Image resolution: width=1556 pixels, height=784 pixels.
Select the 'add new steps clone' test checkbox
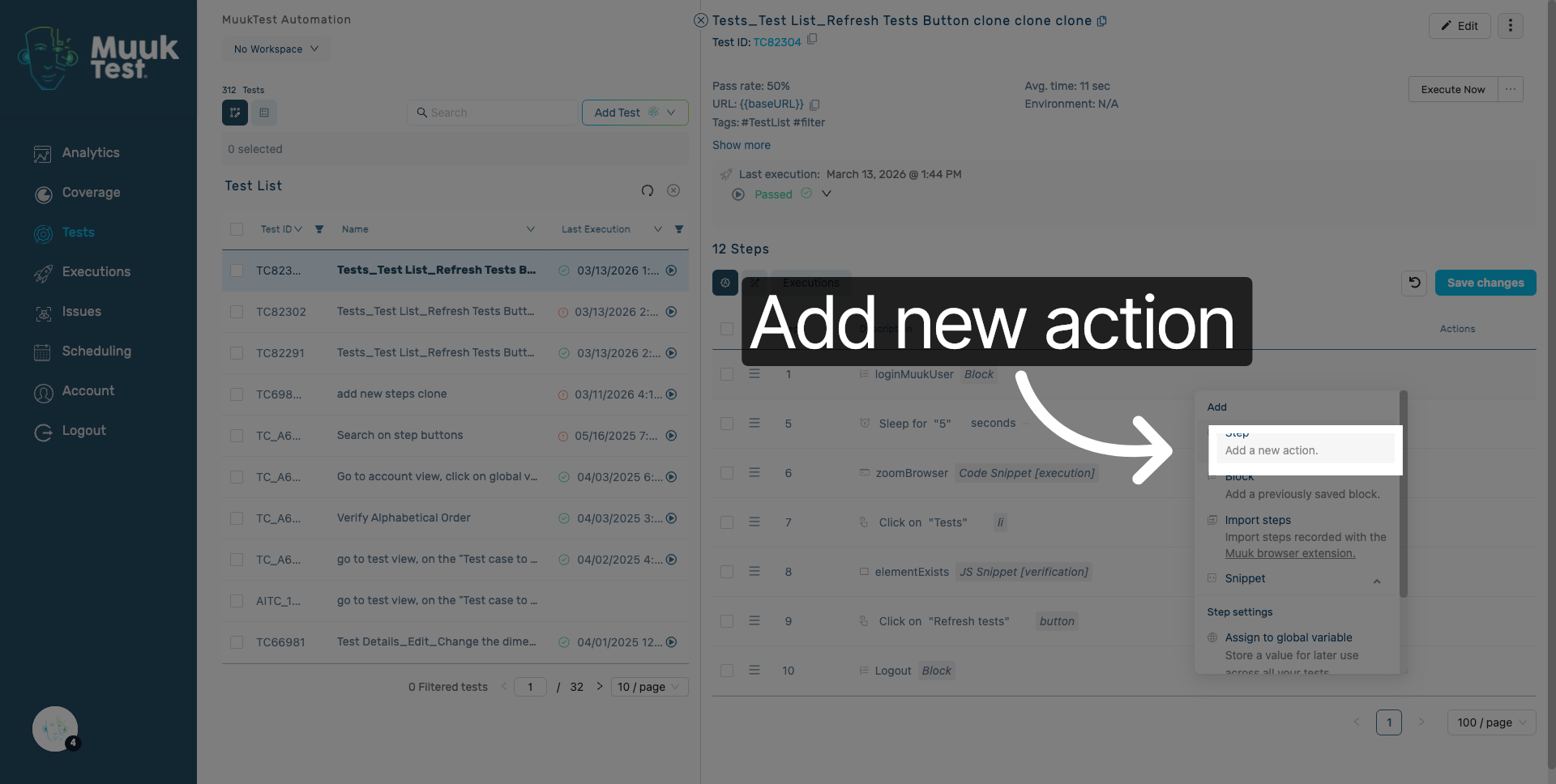[x=237, y=394]
